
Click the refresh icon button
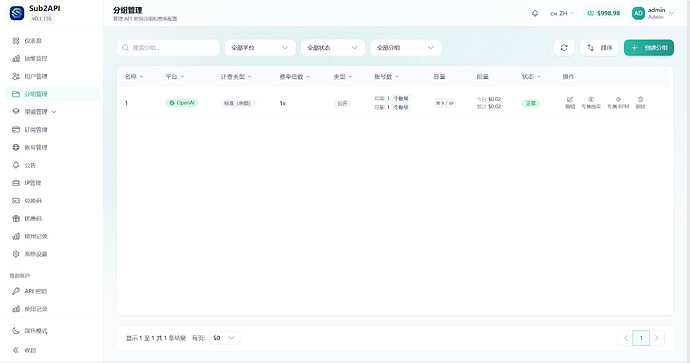pyautogui.click(x=564, y=48)
